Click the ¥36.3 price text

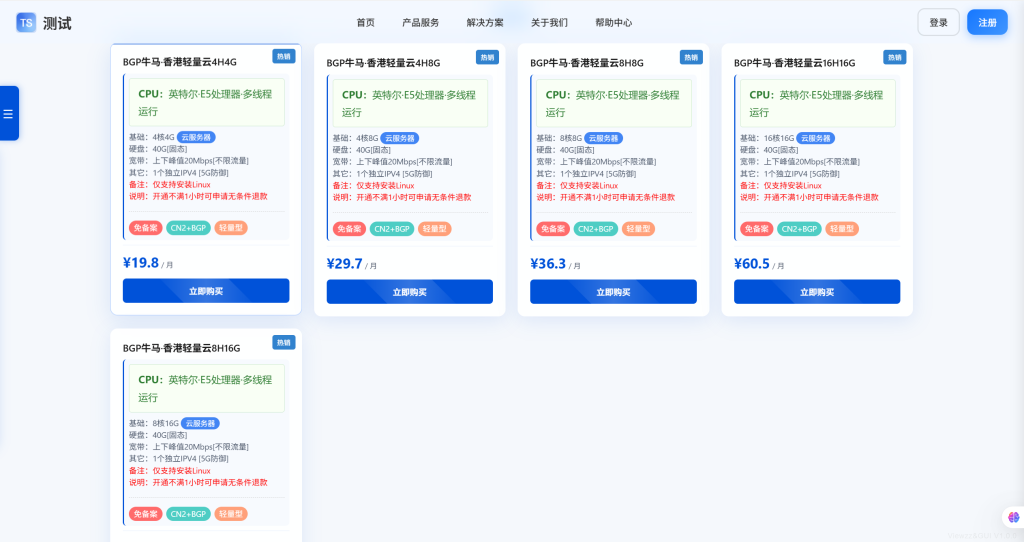[549, 264]
